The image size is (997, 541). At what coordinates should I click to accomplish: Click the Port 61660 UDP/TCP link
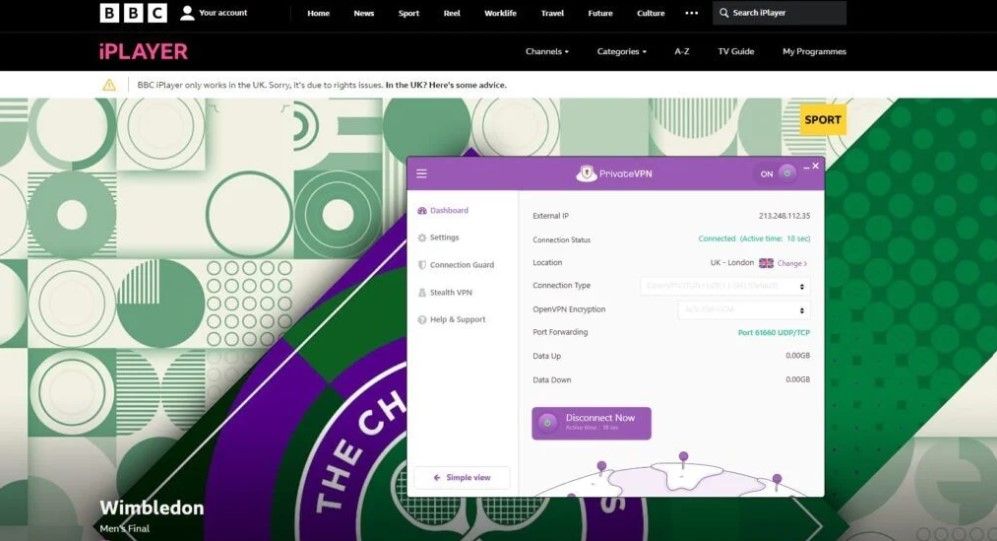coord(773,332)
